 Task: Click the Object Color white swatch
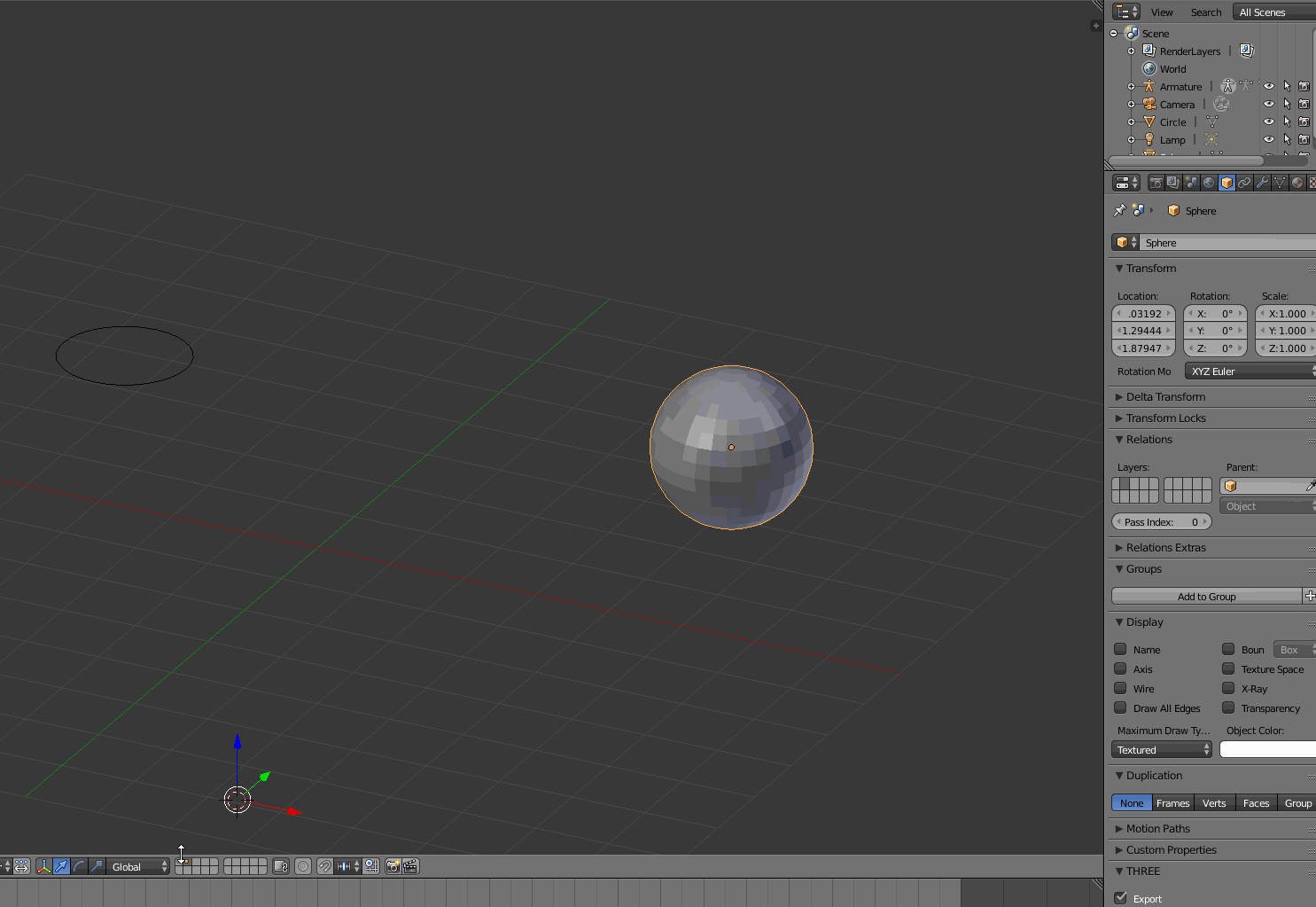pyautogui.click(x=1268, y=750)
